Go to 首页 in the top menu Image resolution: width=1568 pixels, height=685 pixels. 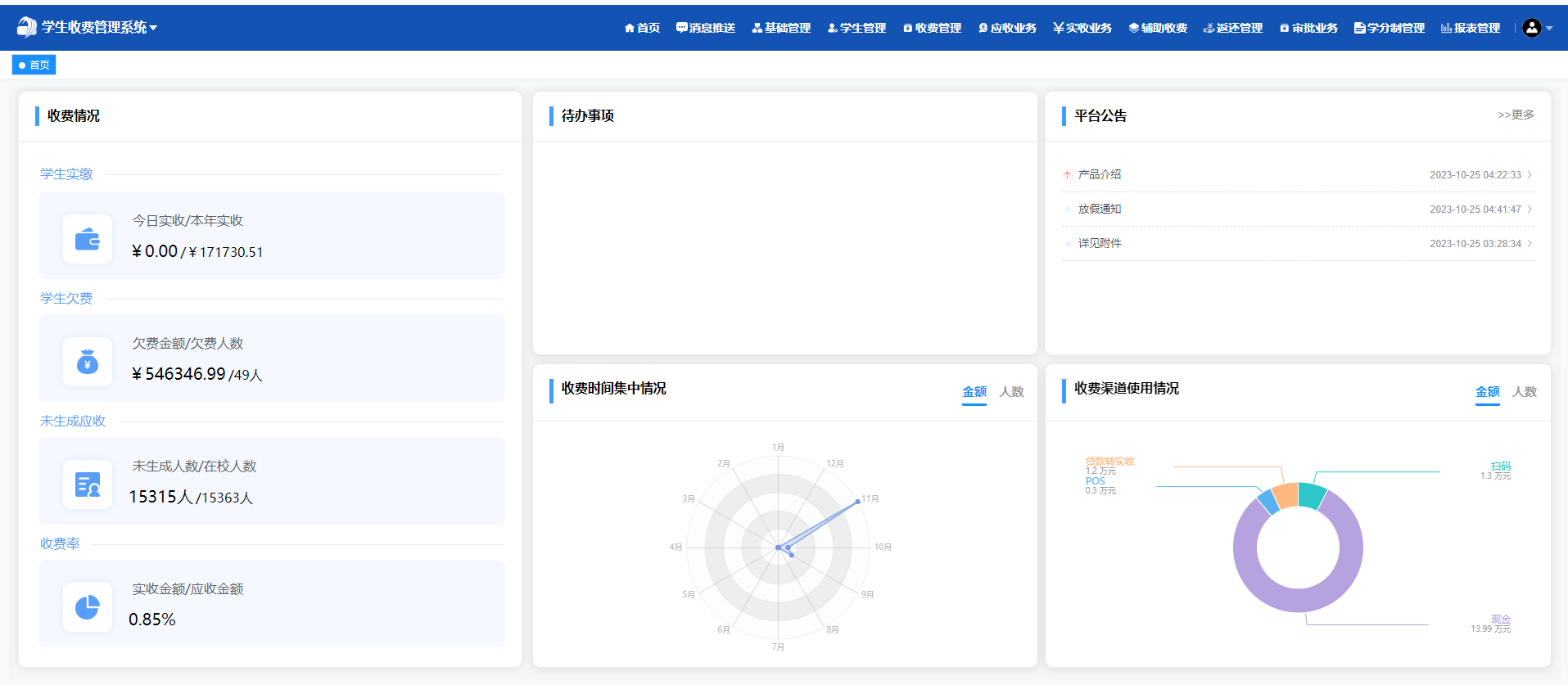[642, 28]
